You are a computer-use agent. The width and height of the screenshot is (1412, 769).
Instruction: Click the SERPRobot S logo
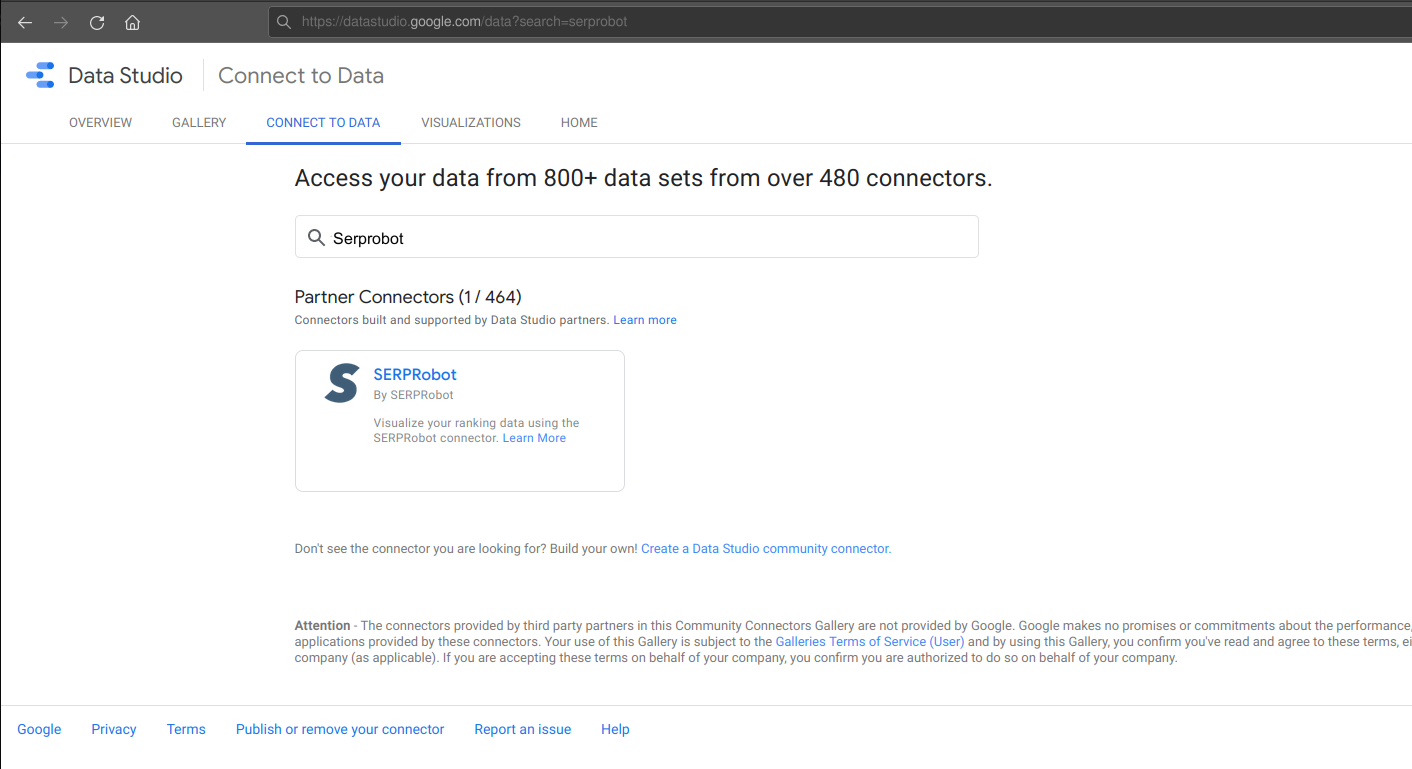coord(342,383)
